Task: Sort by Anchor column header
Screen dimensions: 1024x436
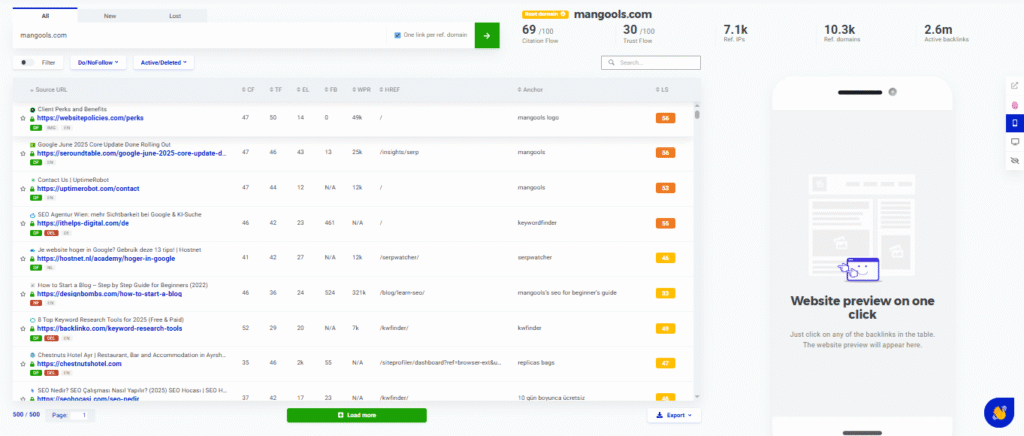Action: (x=530, y=89)
